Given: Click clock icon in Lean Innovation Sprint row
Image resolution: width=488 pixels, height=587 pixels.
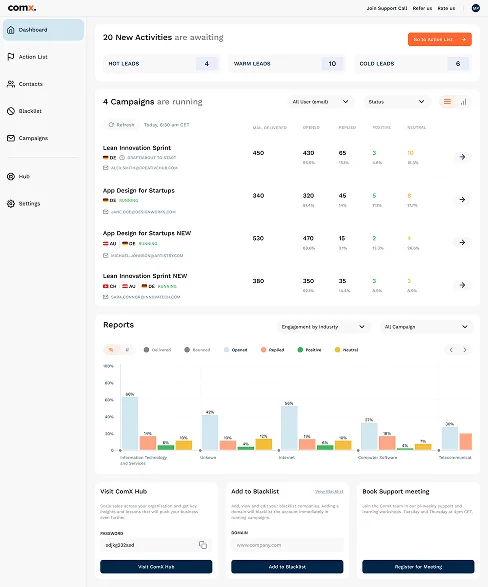Looking at the screenshot, I should click(x=122, y=158).
